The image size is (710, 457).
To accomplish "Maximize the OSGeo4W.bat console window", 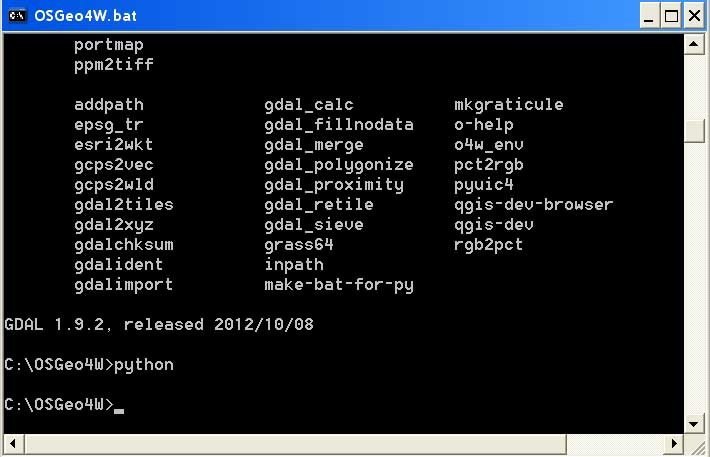I will point(669,15).
